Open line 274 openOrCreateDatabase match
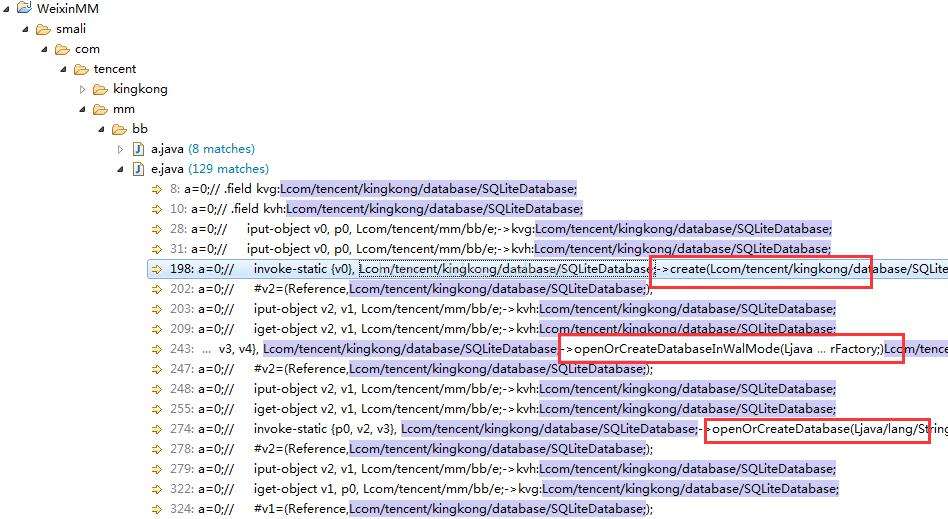 [x=559, y=429]
